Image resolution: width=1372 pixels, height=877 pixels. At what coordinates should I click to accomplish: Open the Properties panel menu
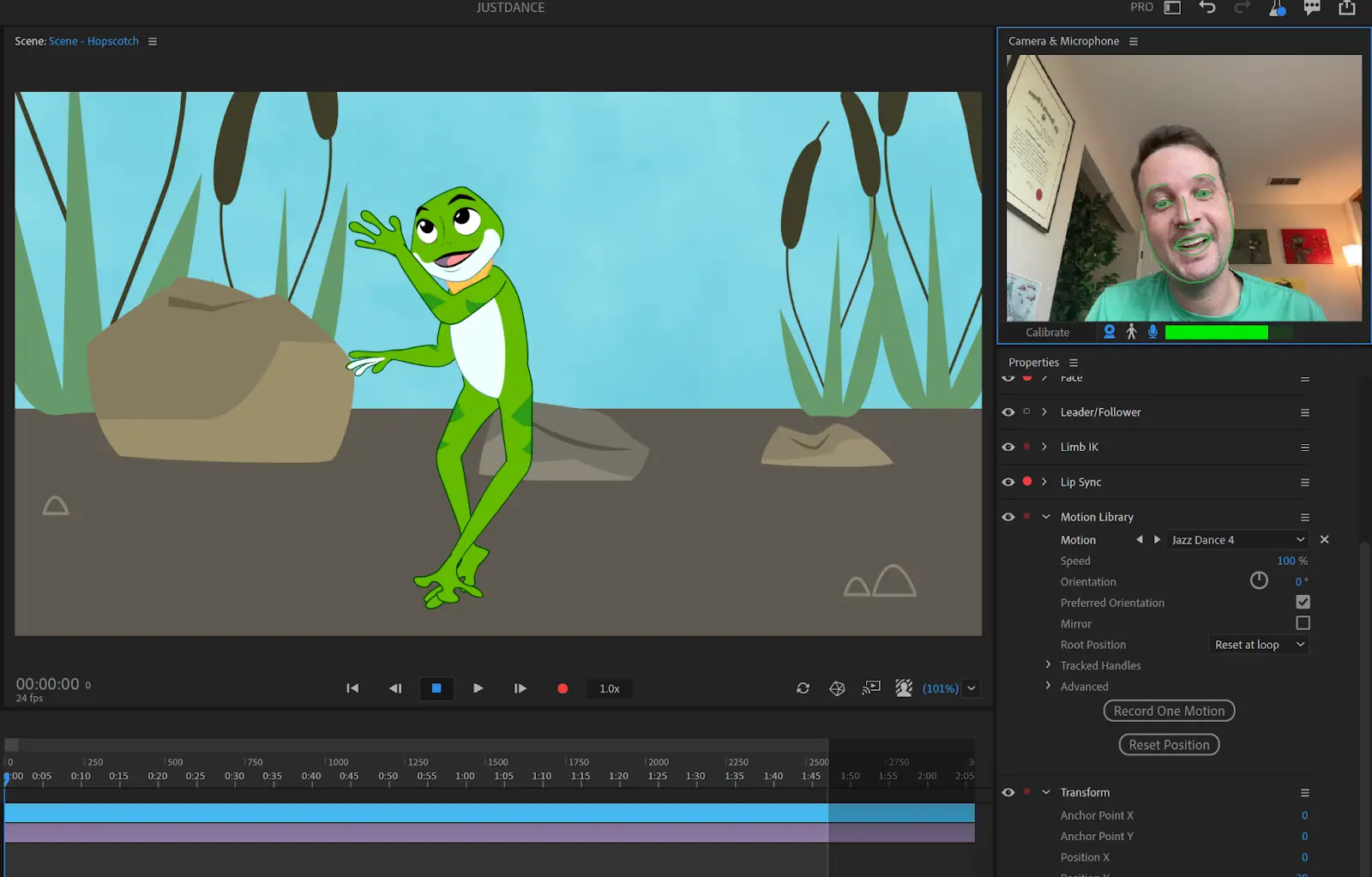[x=1072, y=362]
